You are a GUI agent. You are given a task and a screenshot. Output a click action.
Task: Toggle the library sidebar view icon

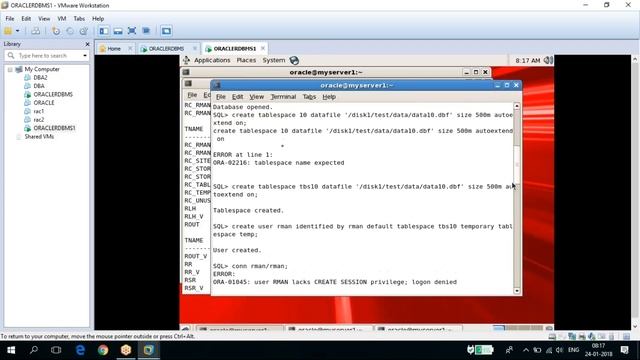[x=104, y=31]
